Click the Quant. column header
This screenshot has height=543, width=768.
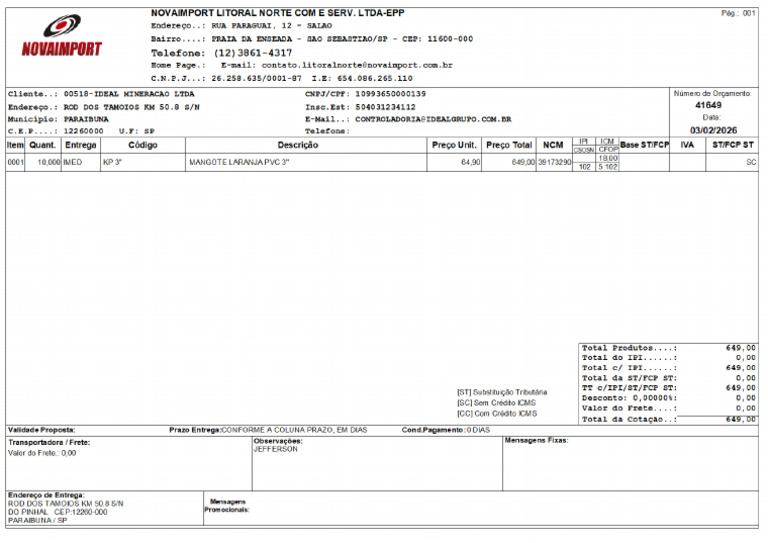(x=43, y=145)
